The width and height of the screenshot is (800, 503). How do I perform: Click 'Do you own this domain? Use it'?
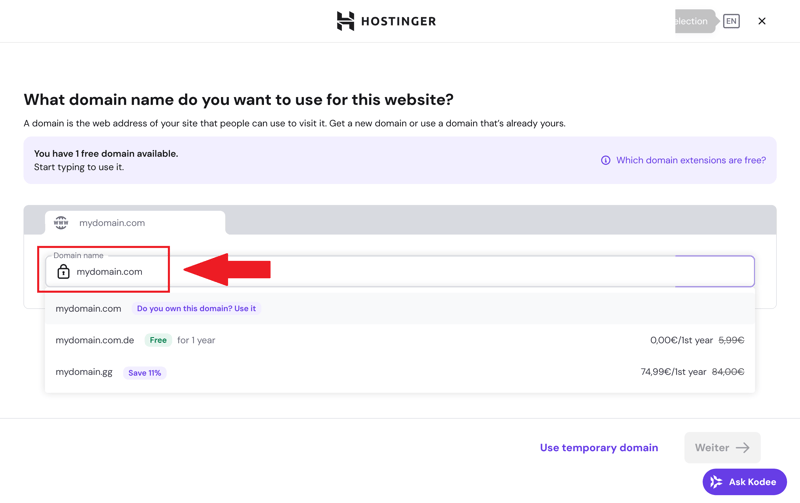[196, 309]
